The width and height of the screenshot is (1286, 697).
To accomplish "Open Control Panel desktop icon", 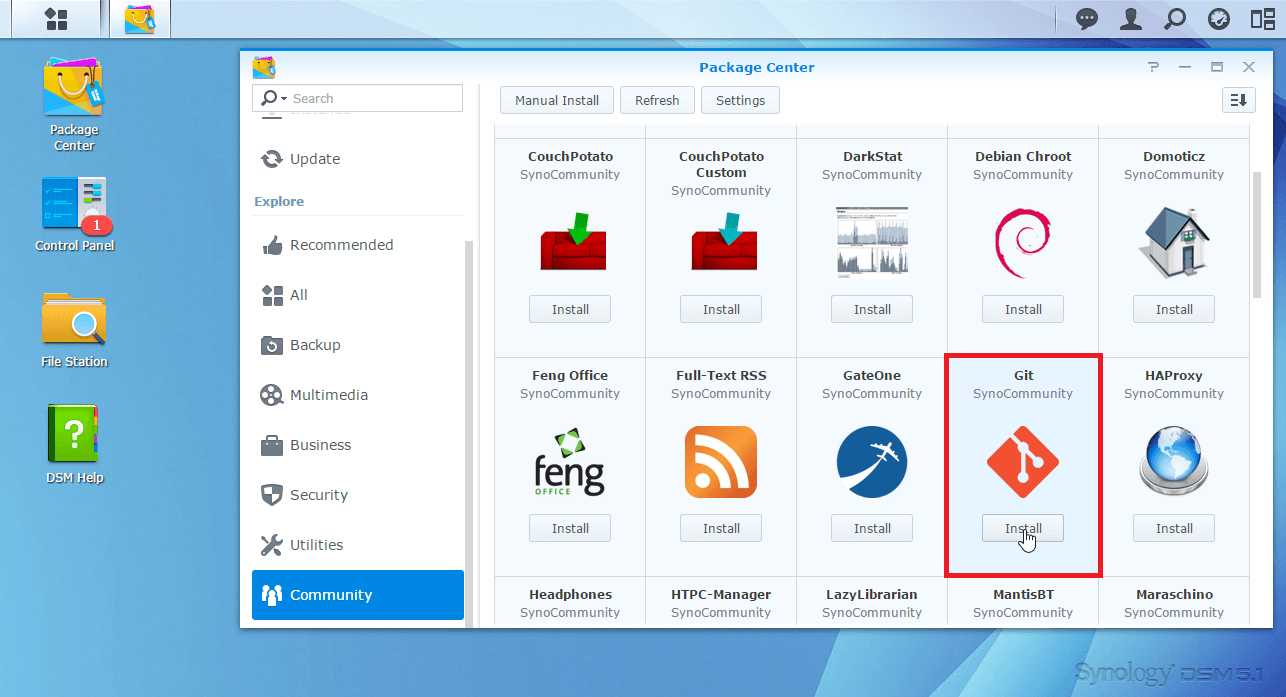I will 74,213.
